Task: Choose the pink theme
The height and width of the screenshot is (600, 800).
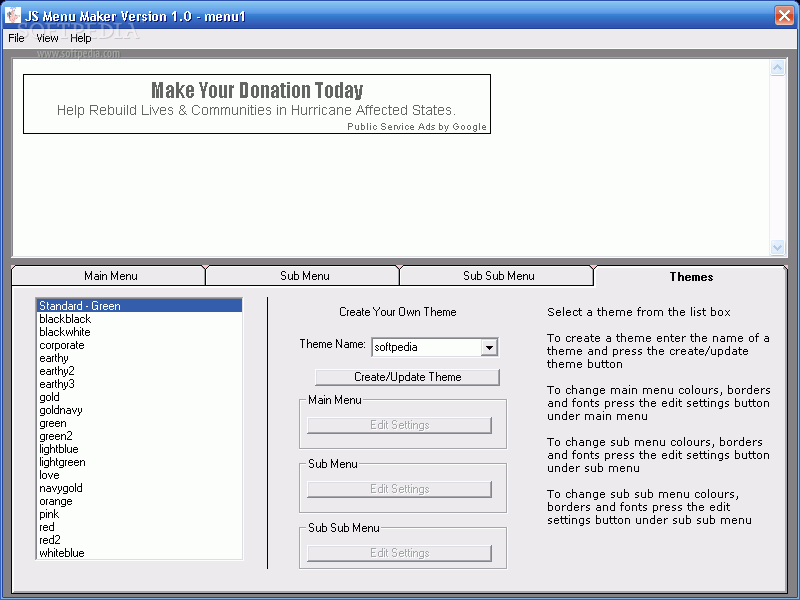Action: (x=140, y=514)
